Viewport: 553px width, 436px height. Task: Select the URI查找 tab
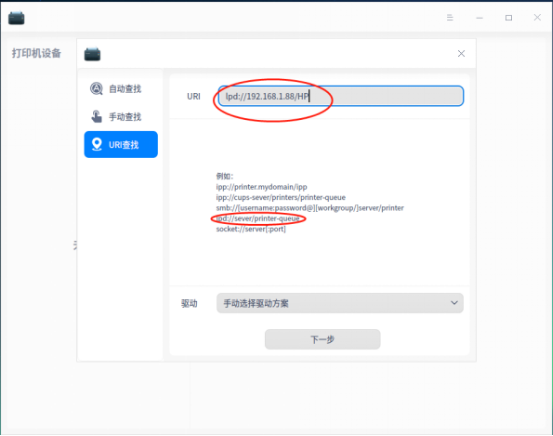[121, 144]
